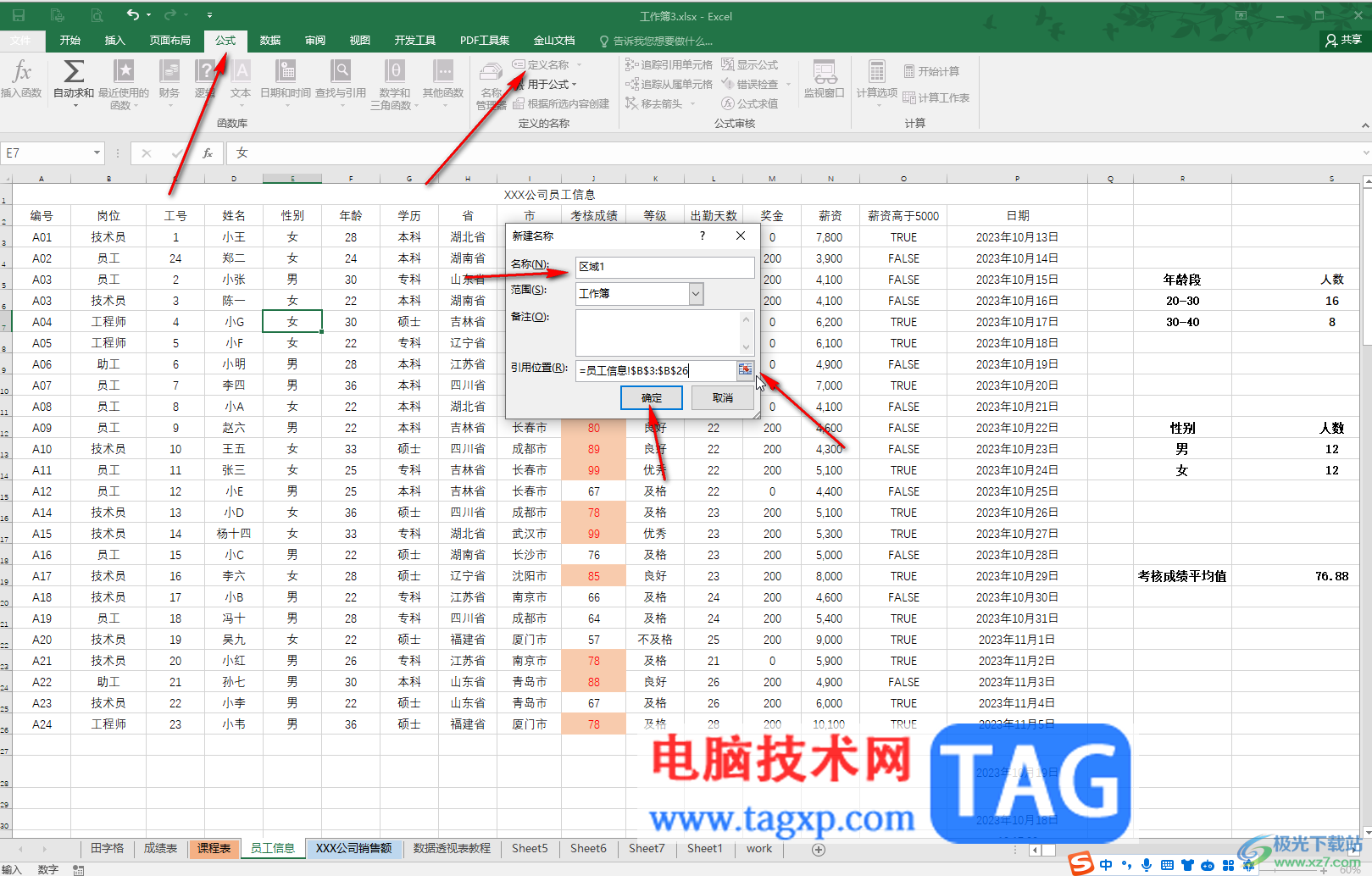Click the microphone icon in IME toolbar

click(x=1147, y=865)
